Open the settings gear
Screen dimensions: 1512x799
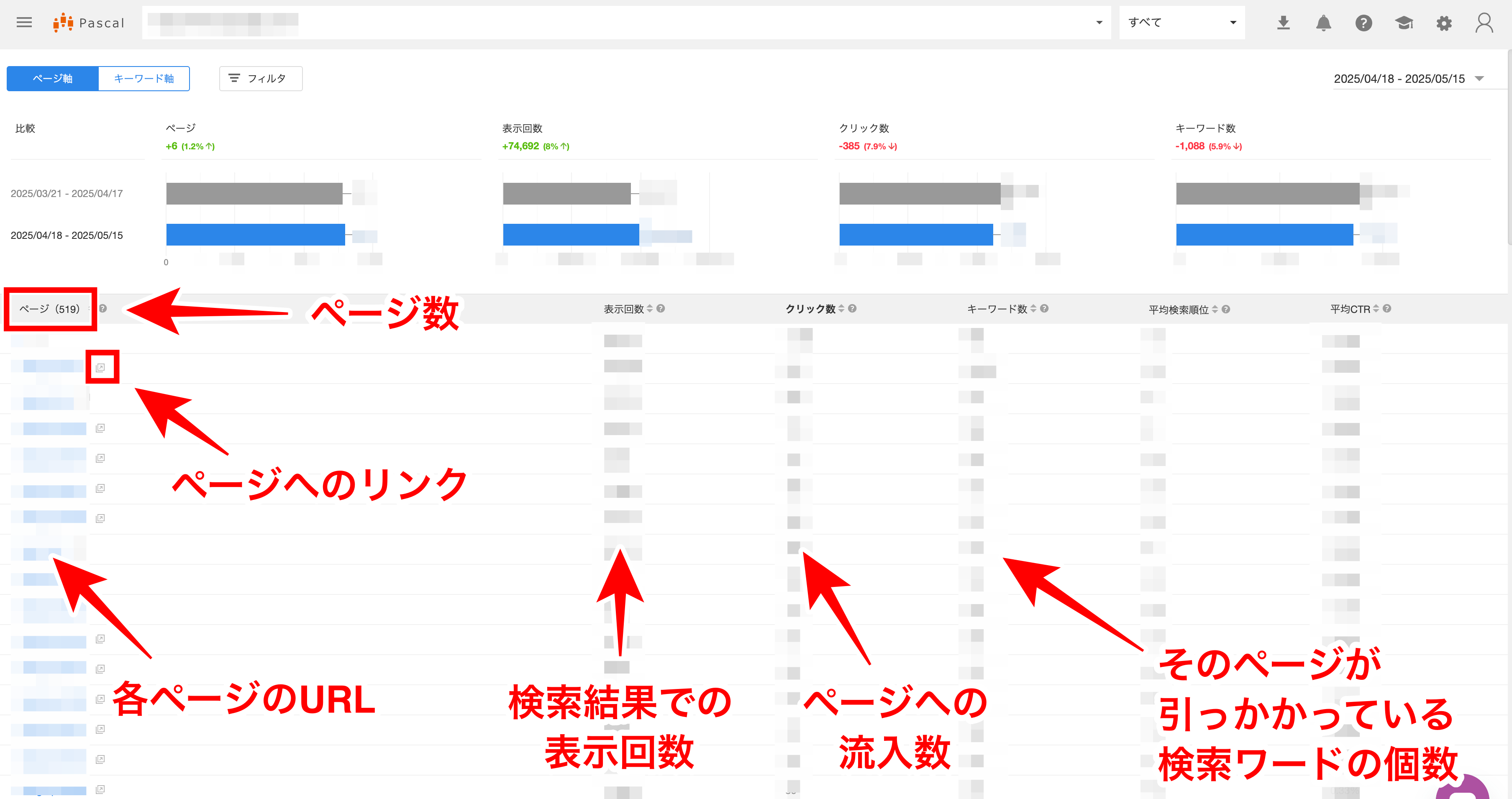[x=1444, y=23]
